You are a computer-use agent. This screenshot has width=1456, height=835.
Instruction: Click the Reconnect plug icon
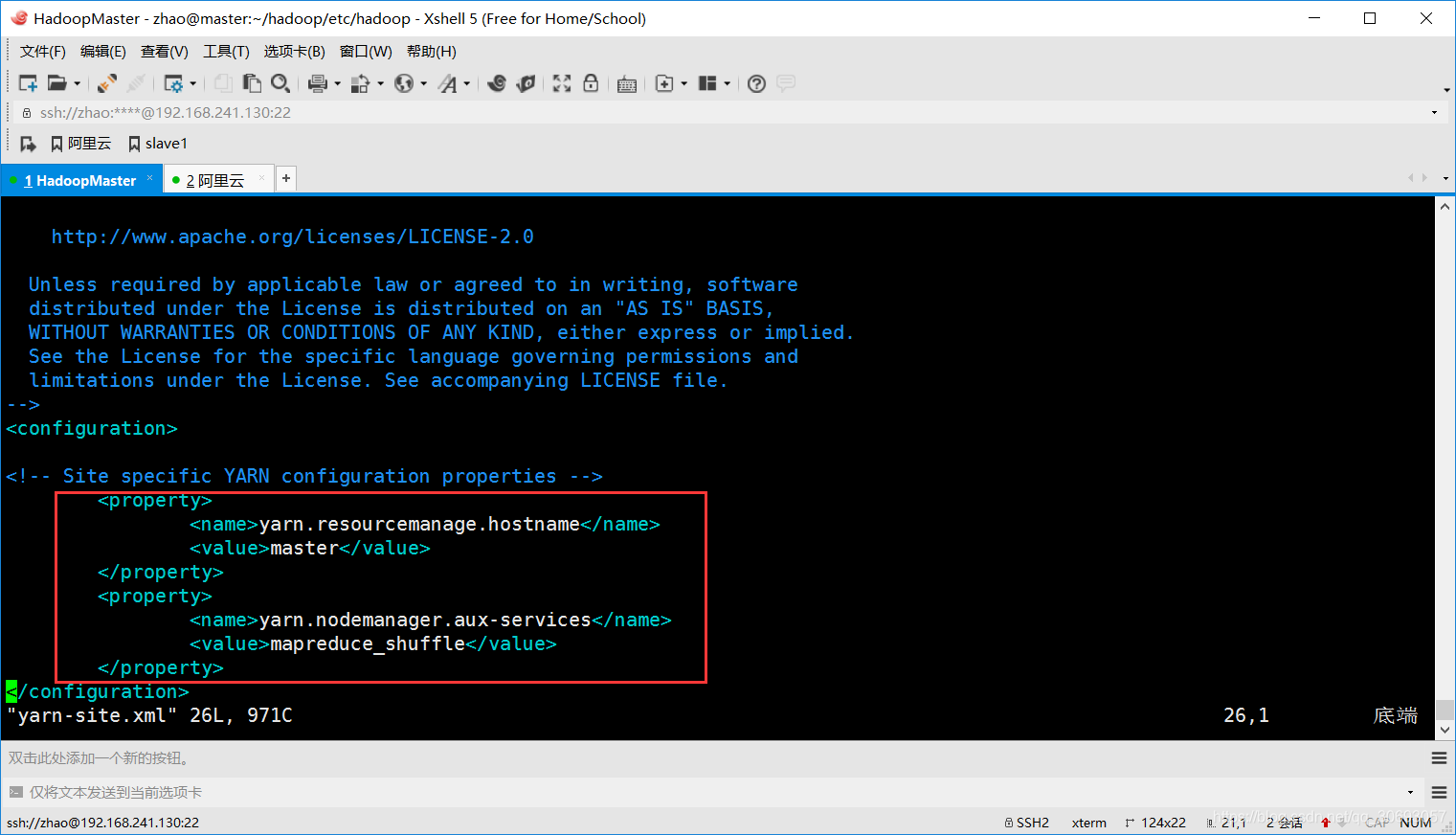107,83
